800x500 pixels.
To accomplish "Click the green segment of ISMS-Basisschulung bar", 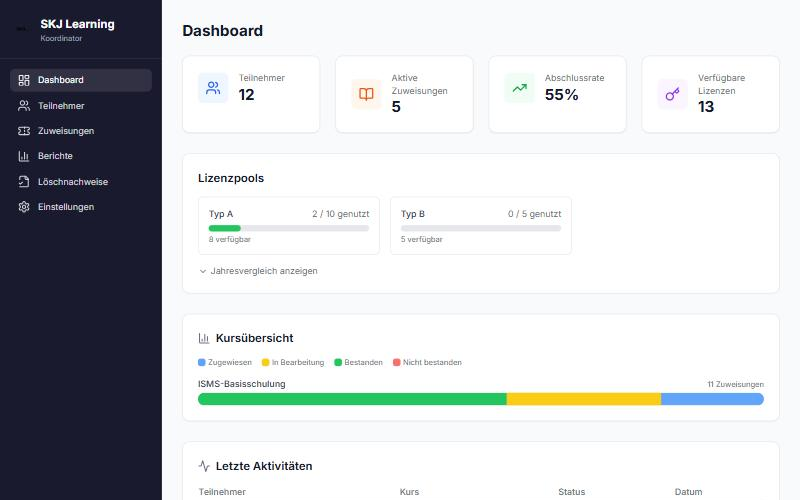I will [352, 399].
